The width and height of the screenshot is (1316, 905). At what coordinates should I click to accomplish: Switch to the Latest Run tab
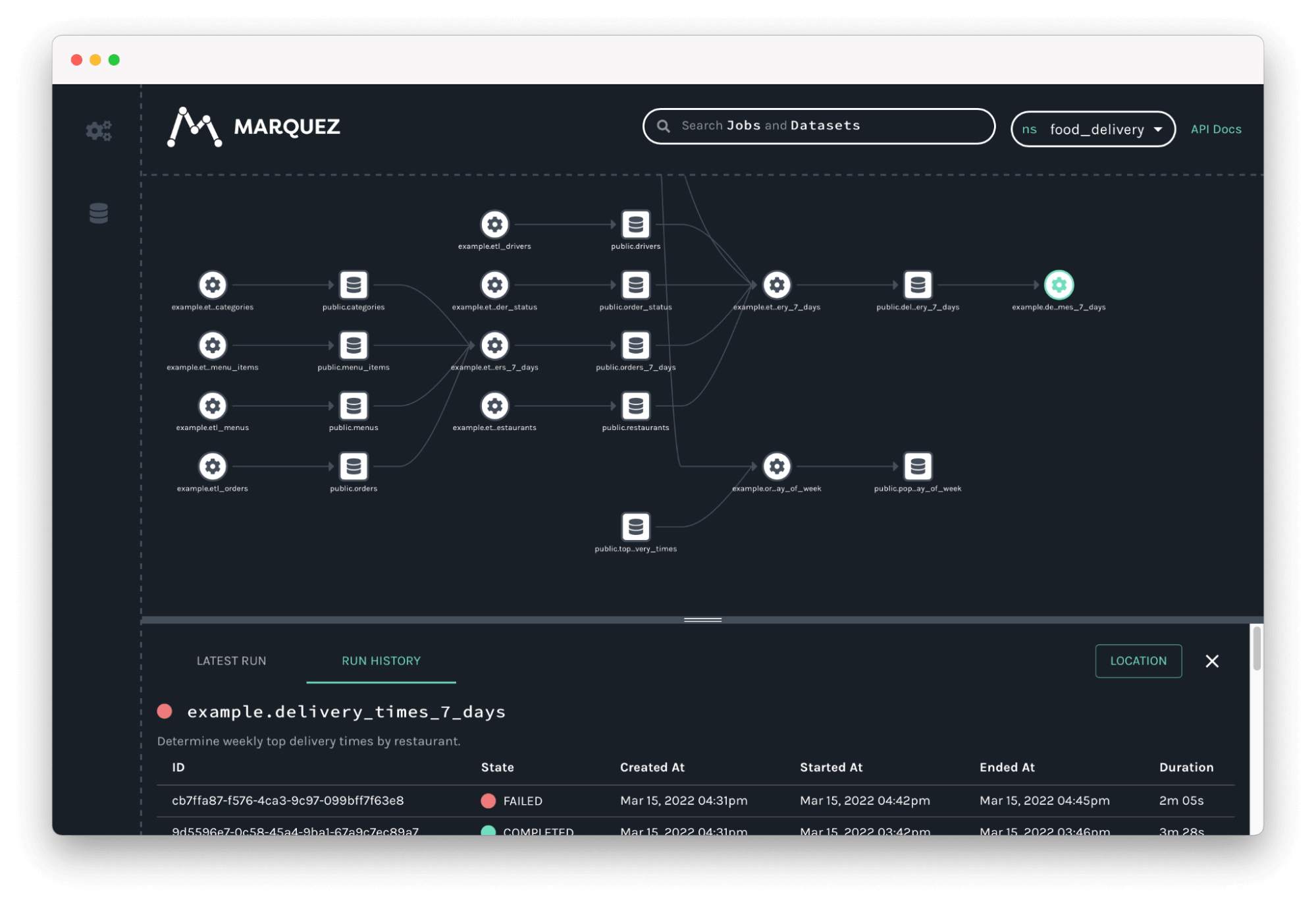231,661
